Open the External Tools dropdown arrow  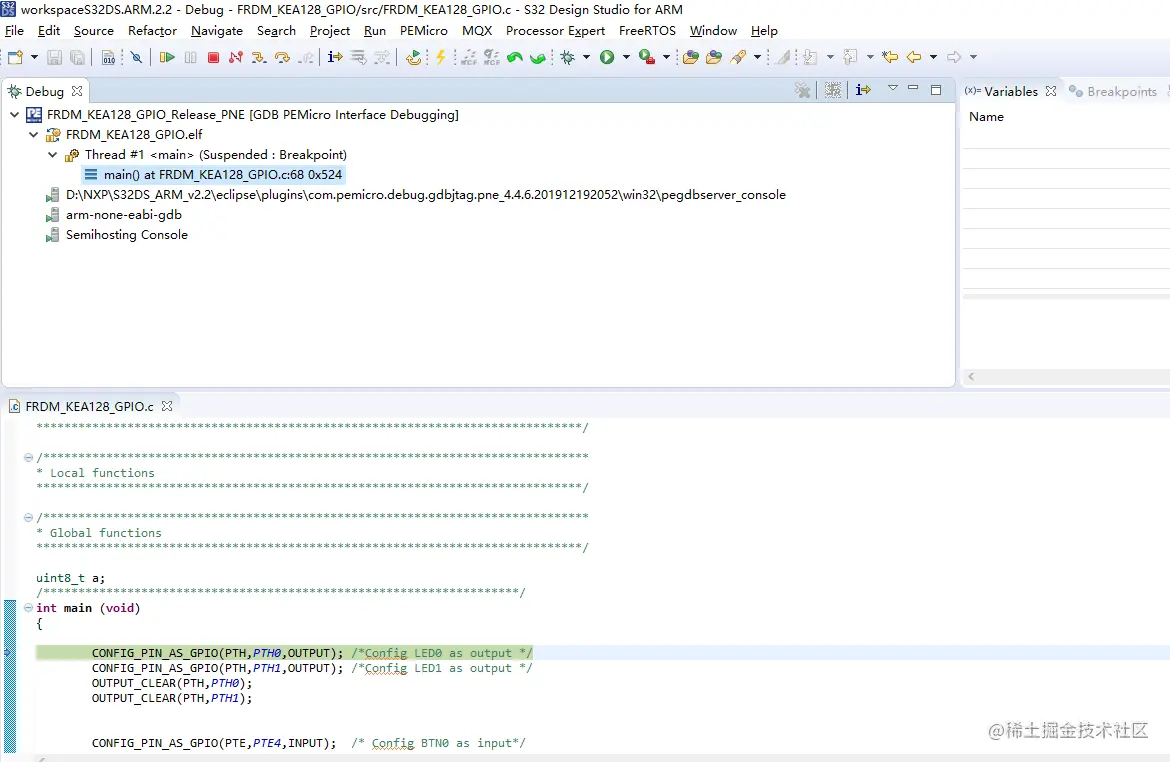pyautogui.click(x=666, y=57)
